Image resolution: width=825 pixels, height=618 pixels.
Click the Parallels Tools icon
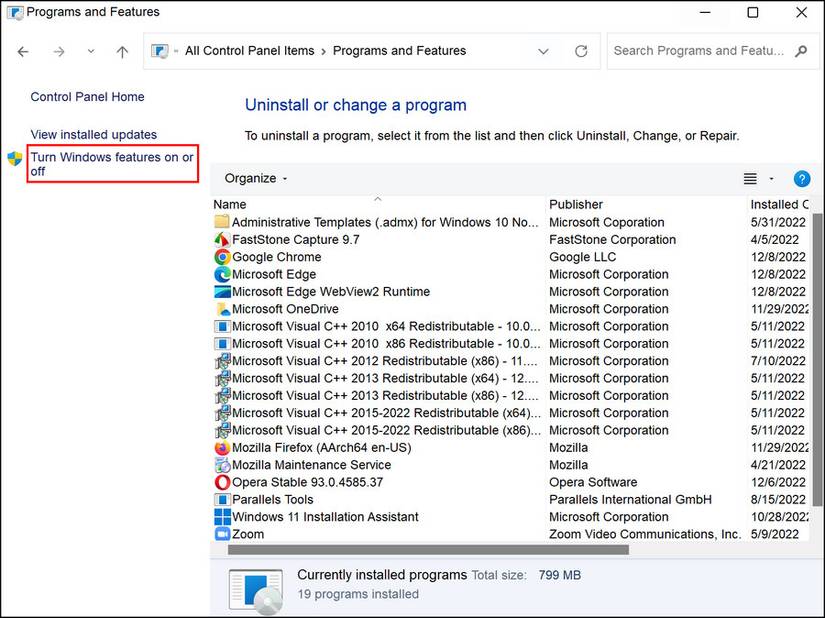[222, 499]
